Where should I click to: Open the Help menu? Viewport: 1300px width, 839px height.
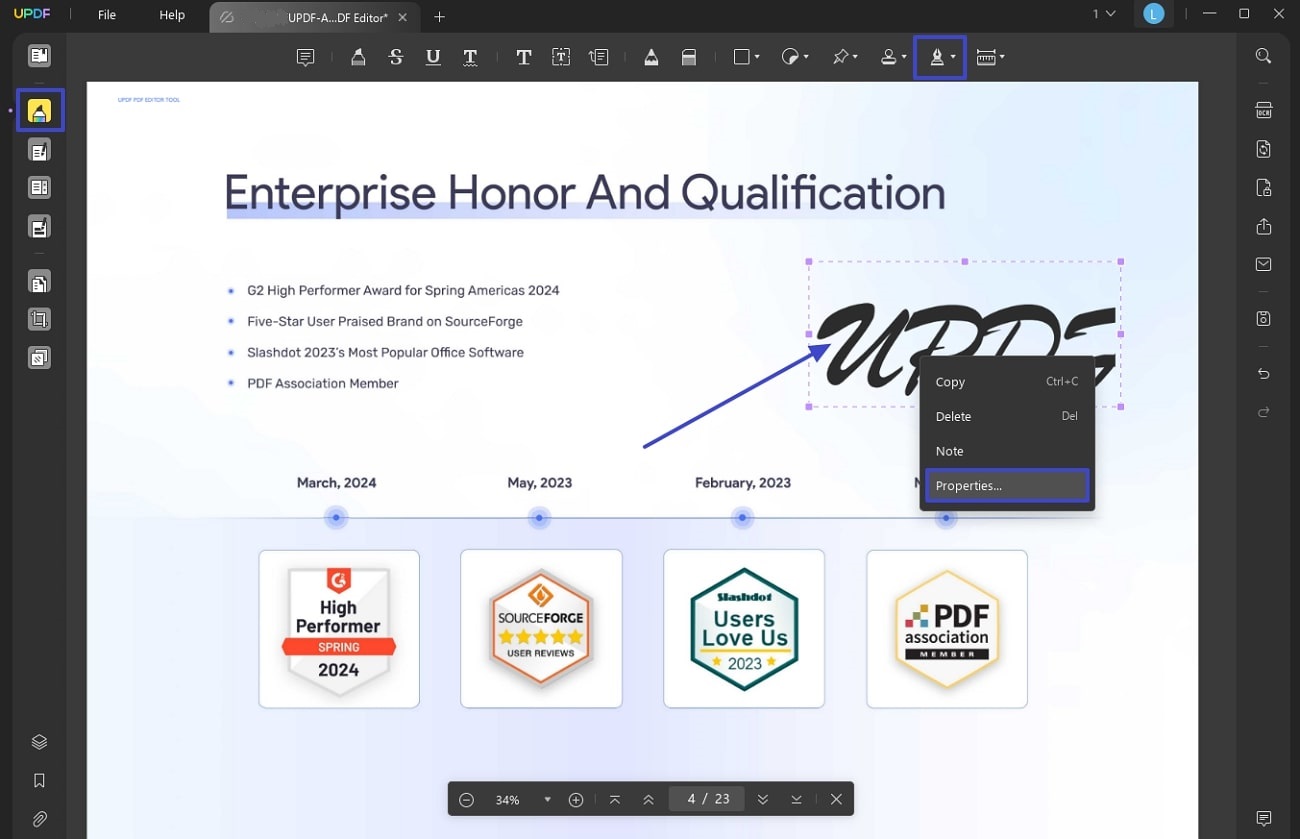pos(171,15)
